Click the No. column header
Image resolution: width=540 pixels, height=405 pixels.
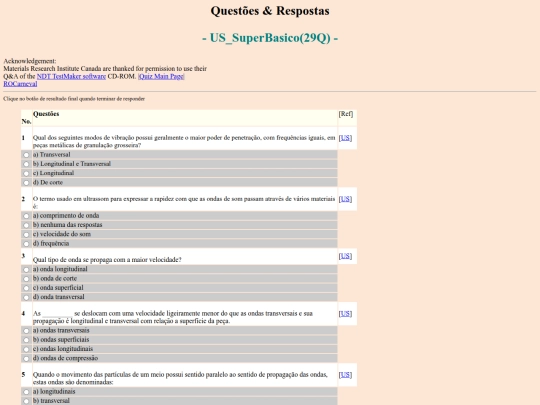tap(26, 121)
